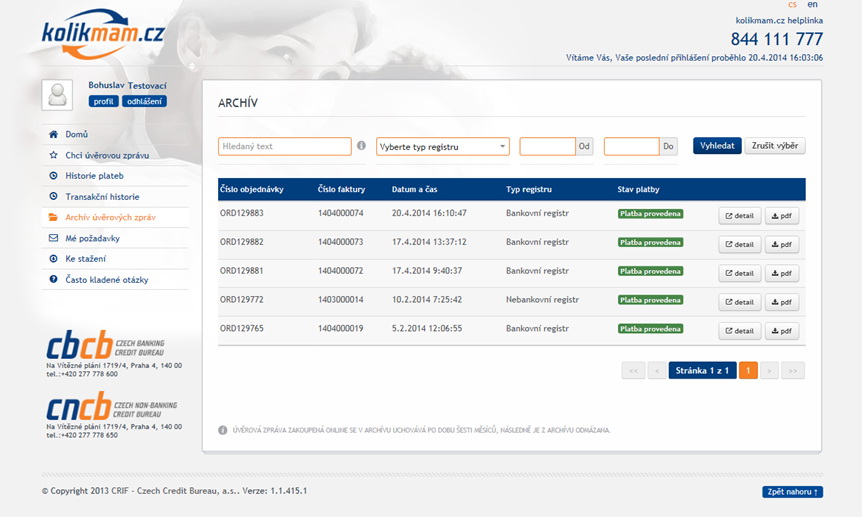Open Ke stažení downloads section
Image resolution: width=862 pixels, height=517 pixels.
[85, 259]
